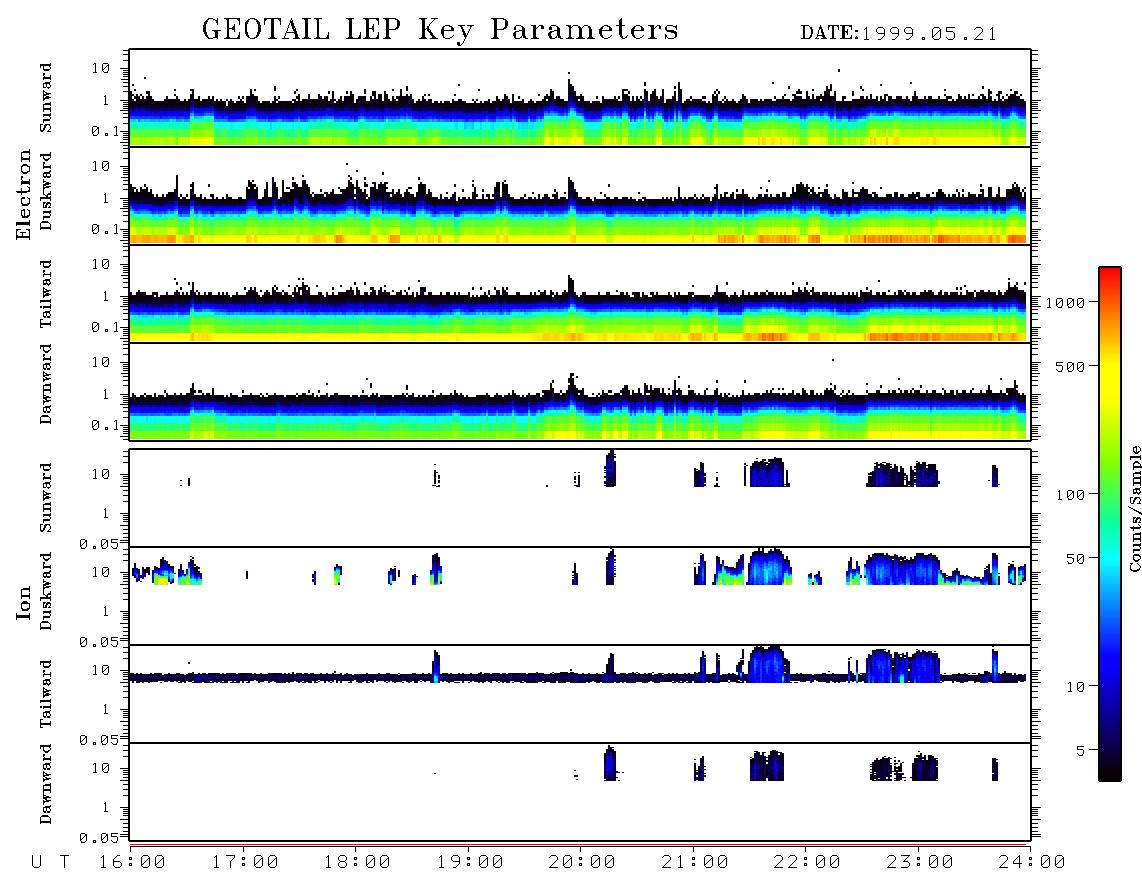Viewport: 1142px width, 880px height.
Task: Click the 'Dawnward' label of the Ion group
Action: click(x=46, y=784)
